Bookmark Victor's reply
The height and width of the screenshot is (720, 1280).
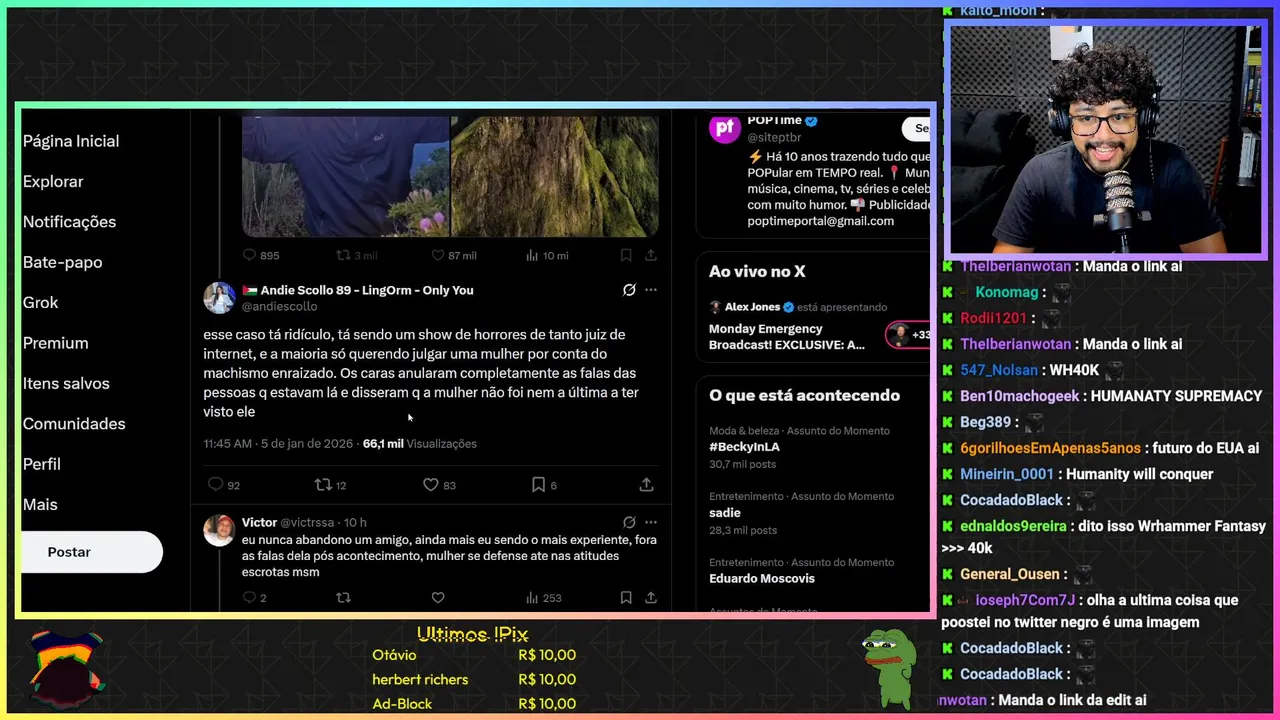click(626, 597)
